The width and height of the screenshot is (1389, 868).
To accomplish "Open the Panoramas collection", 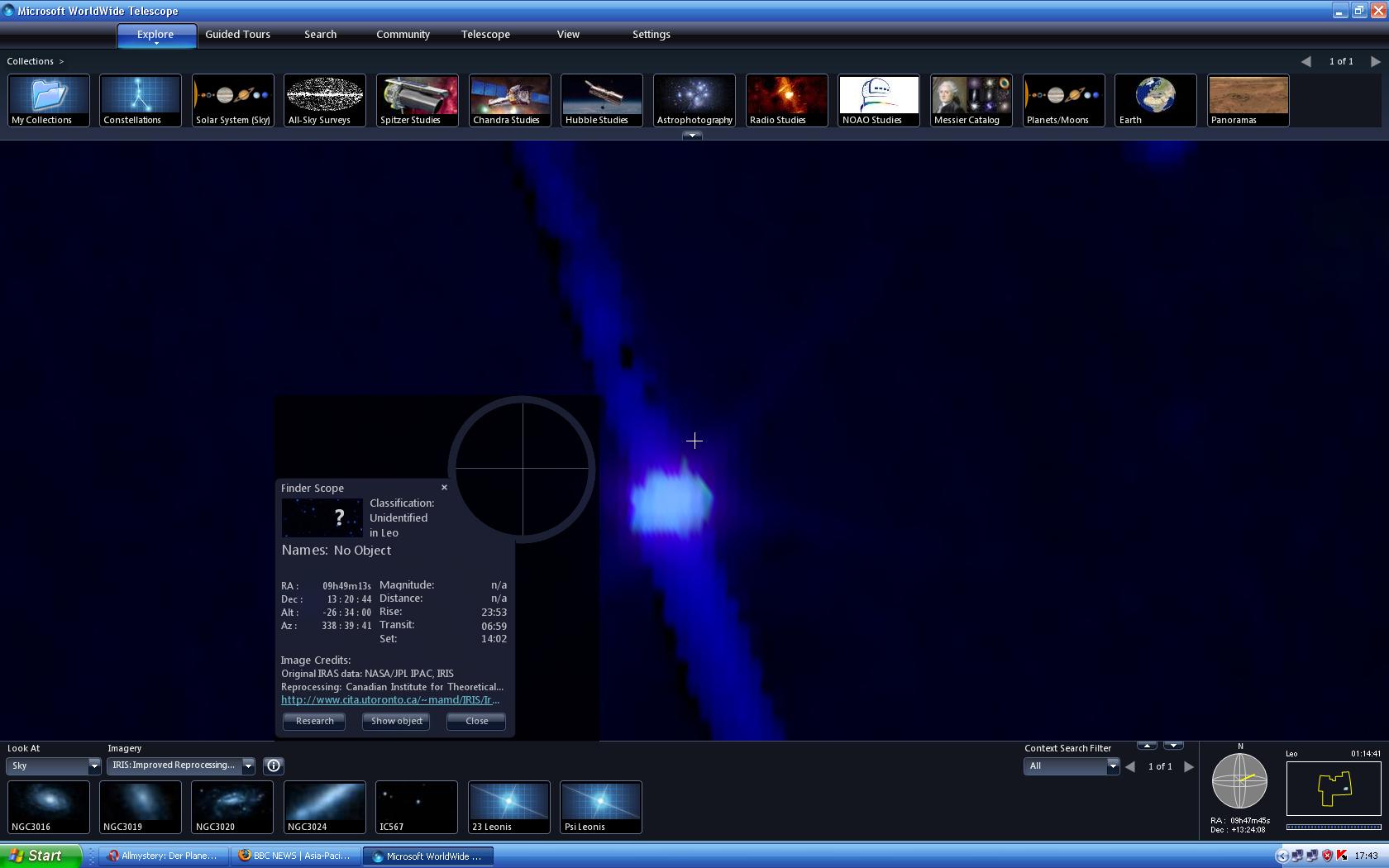I will coord(1248,100).
